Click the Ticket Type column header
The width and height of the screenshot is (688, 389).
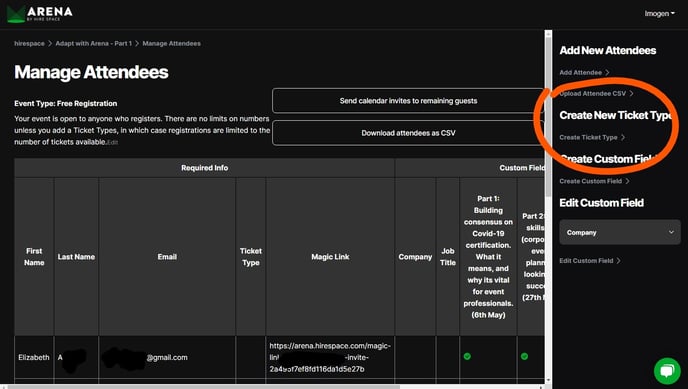pos(251,257)
